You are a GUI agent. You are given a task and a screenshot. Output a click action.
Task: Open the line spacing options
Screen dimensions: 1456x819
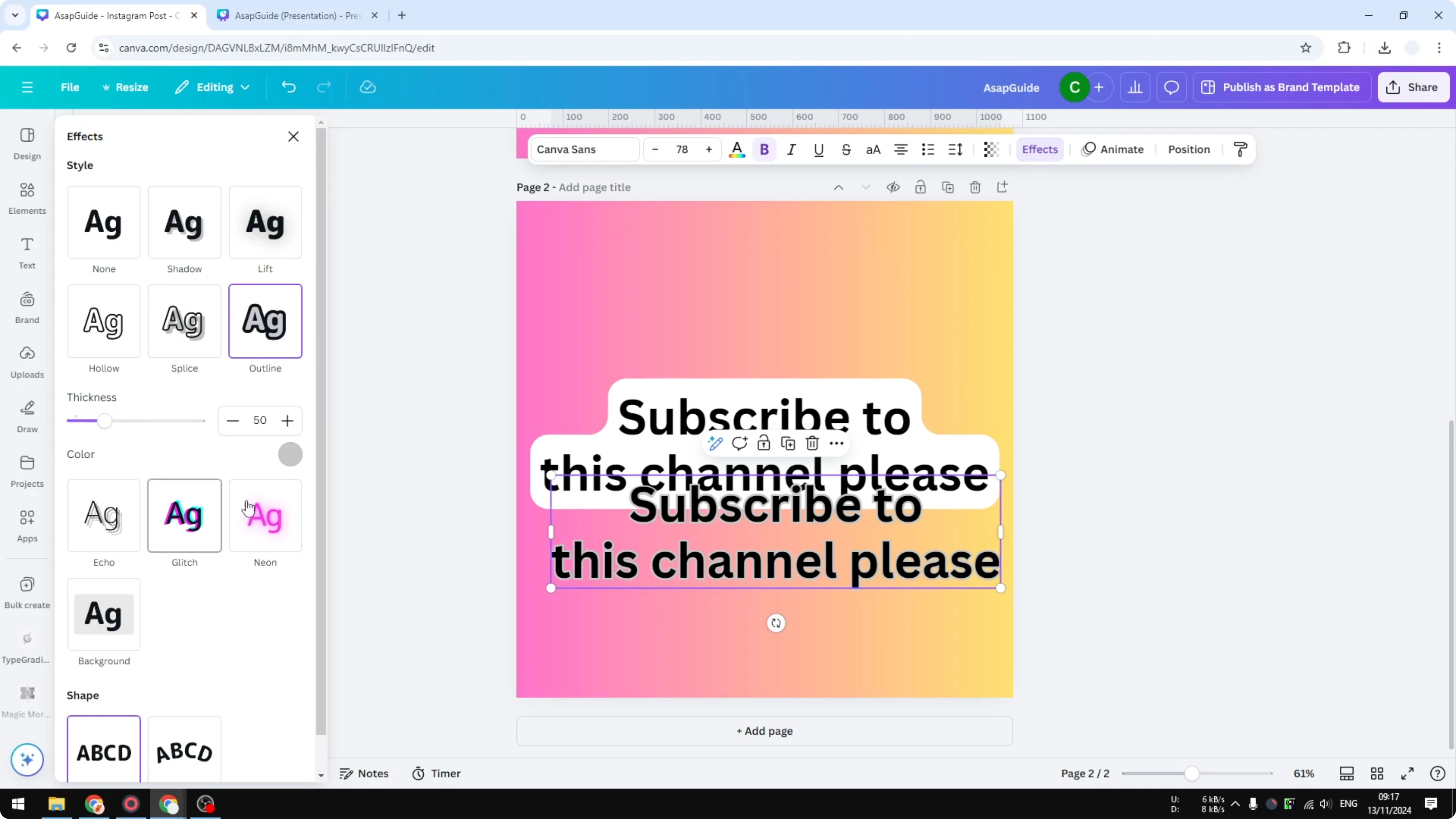tap(955, 149)
